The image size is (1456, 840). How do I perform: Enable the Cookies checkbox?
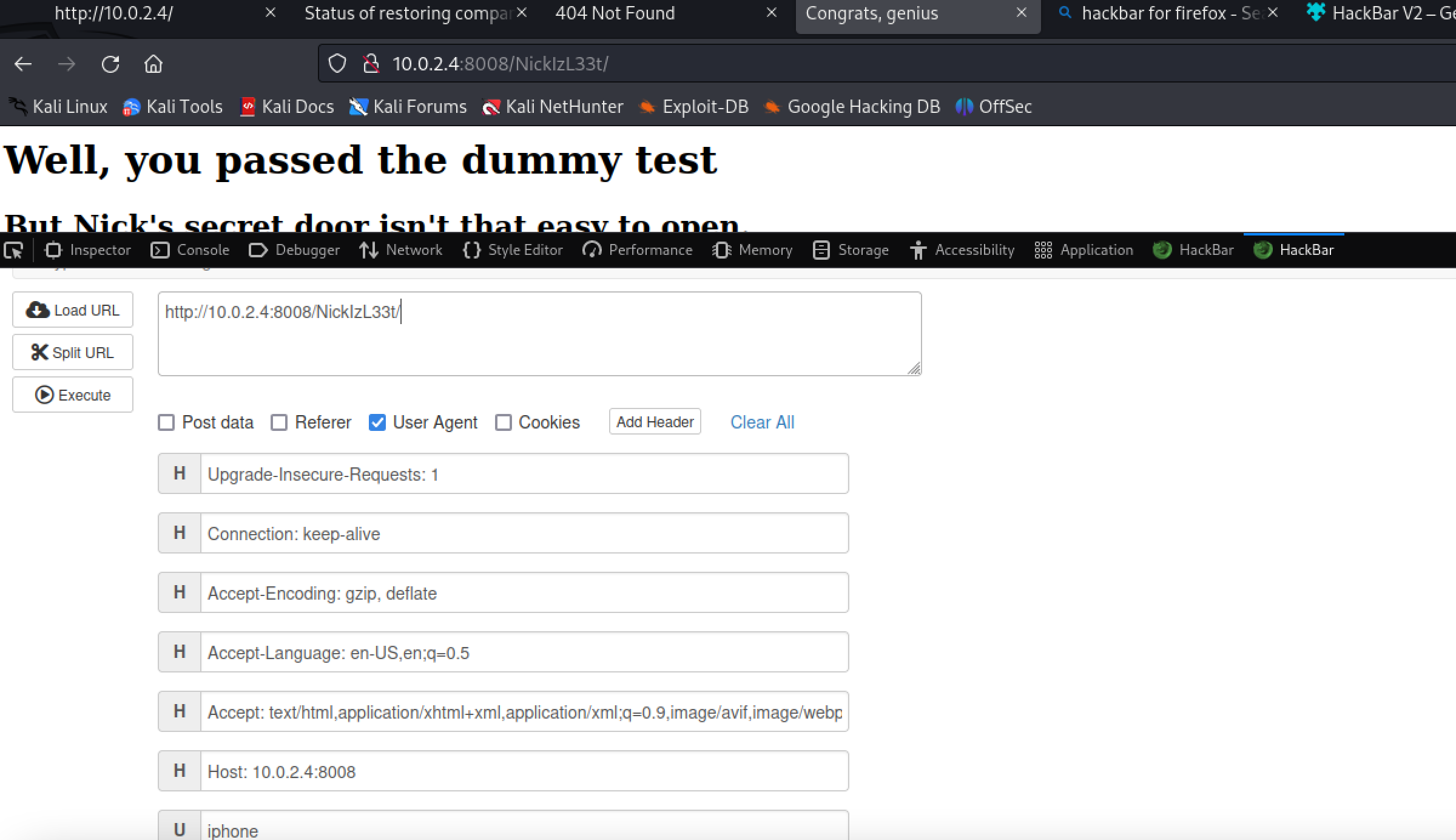504,422
